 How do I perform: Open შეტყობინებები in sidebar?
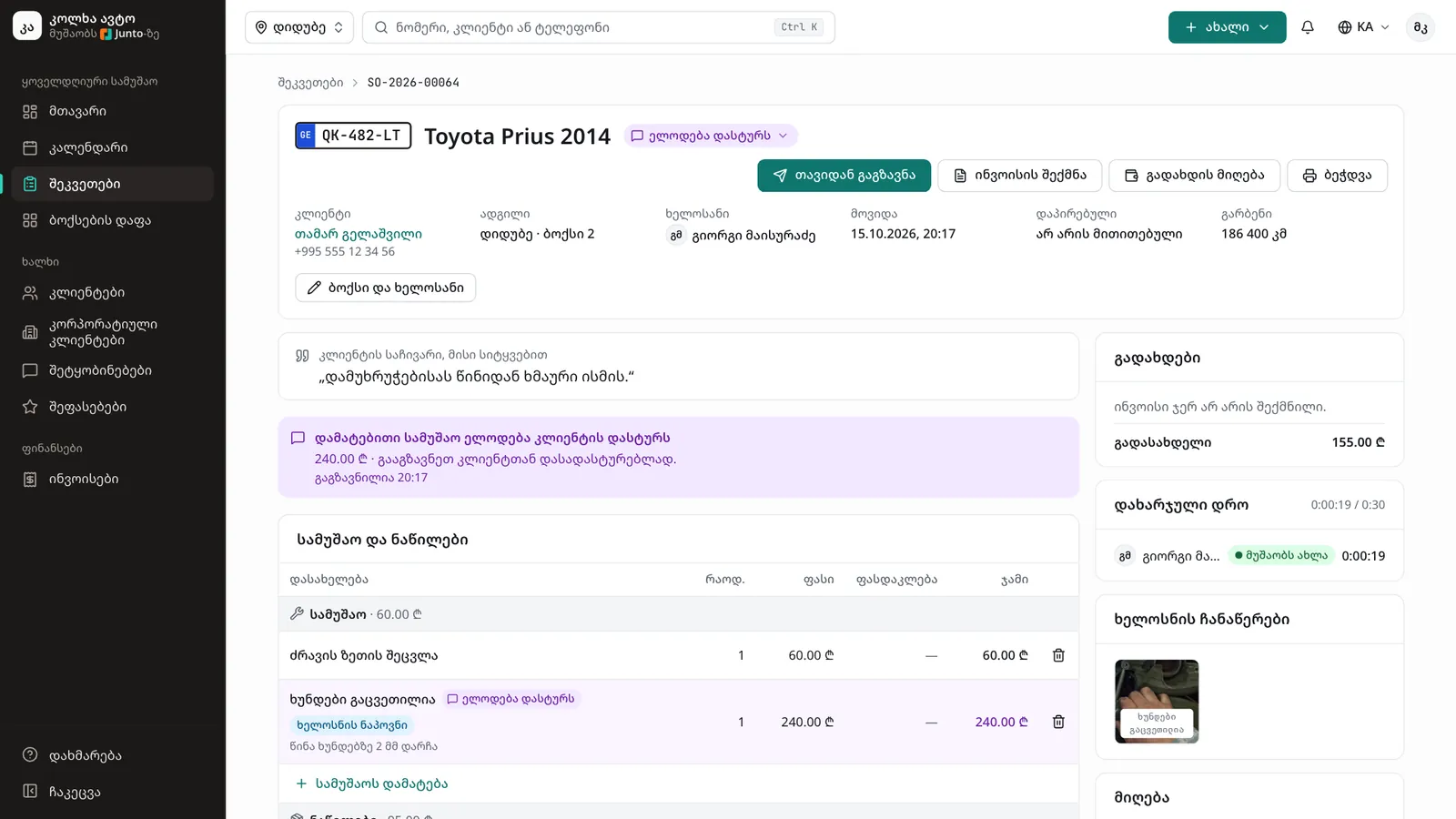[x=113, y=370]
